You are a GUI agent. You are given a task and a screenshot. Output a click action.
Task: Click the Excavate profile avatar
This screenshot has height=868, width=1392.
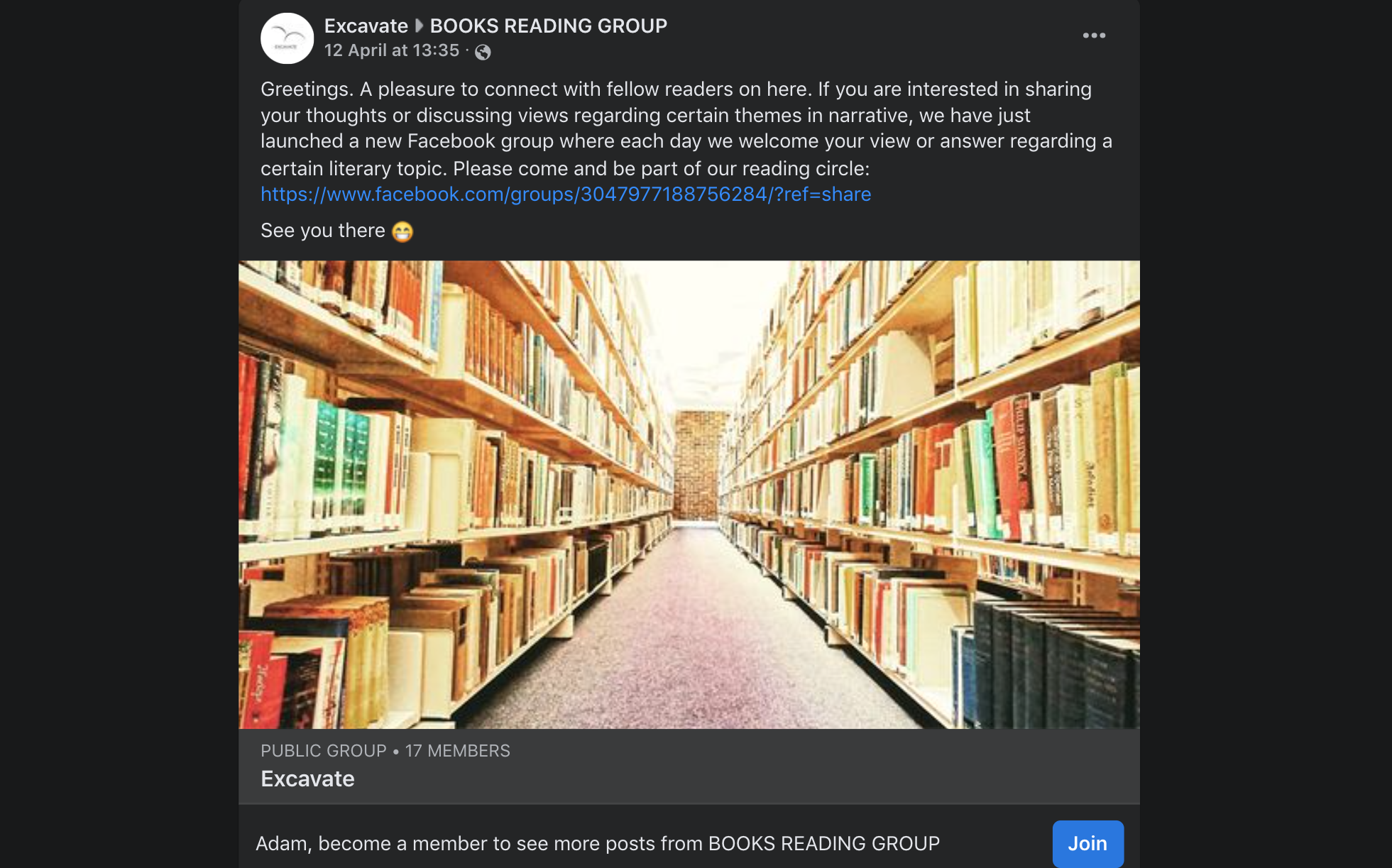287,38
